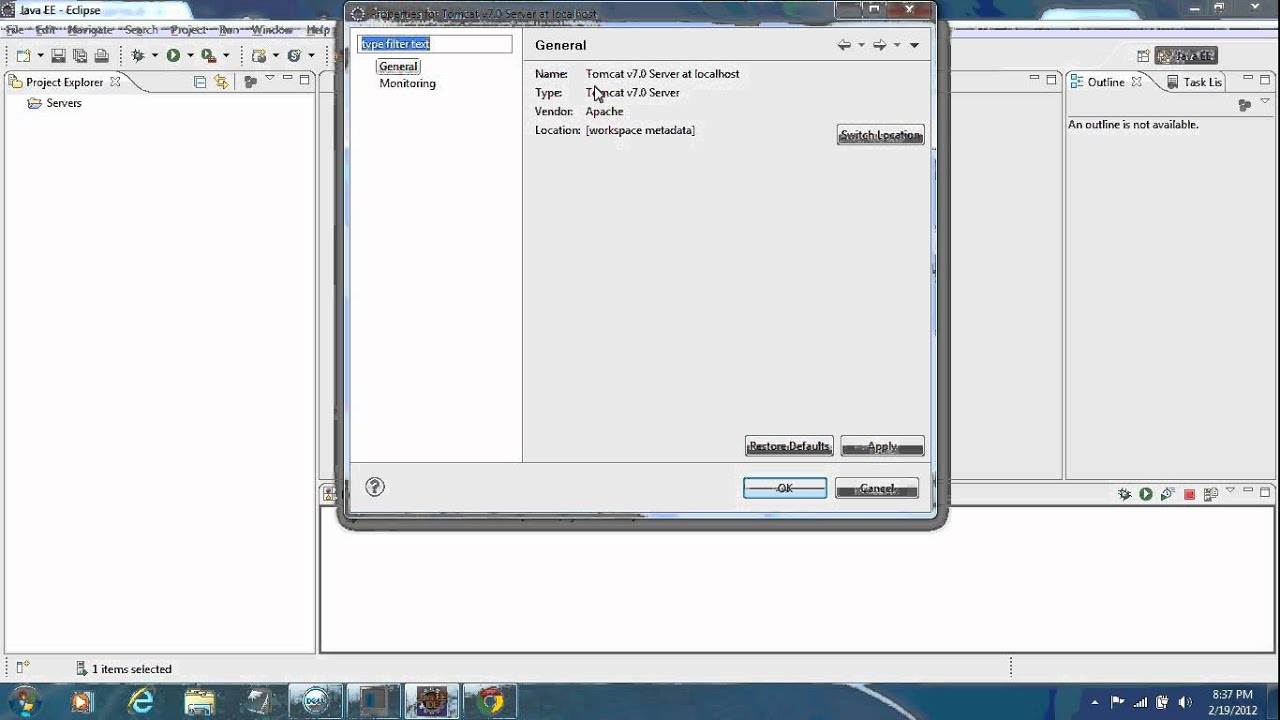Toggle Link with Editor in Project Explorer
The width and height of the screenshot is (1280, 720).
click(x=221, y=82)
